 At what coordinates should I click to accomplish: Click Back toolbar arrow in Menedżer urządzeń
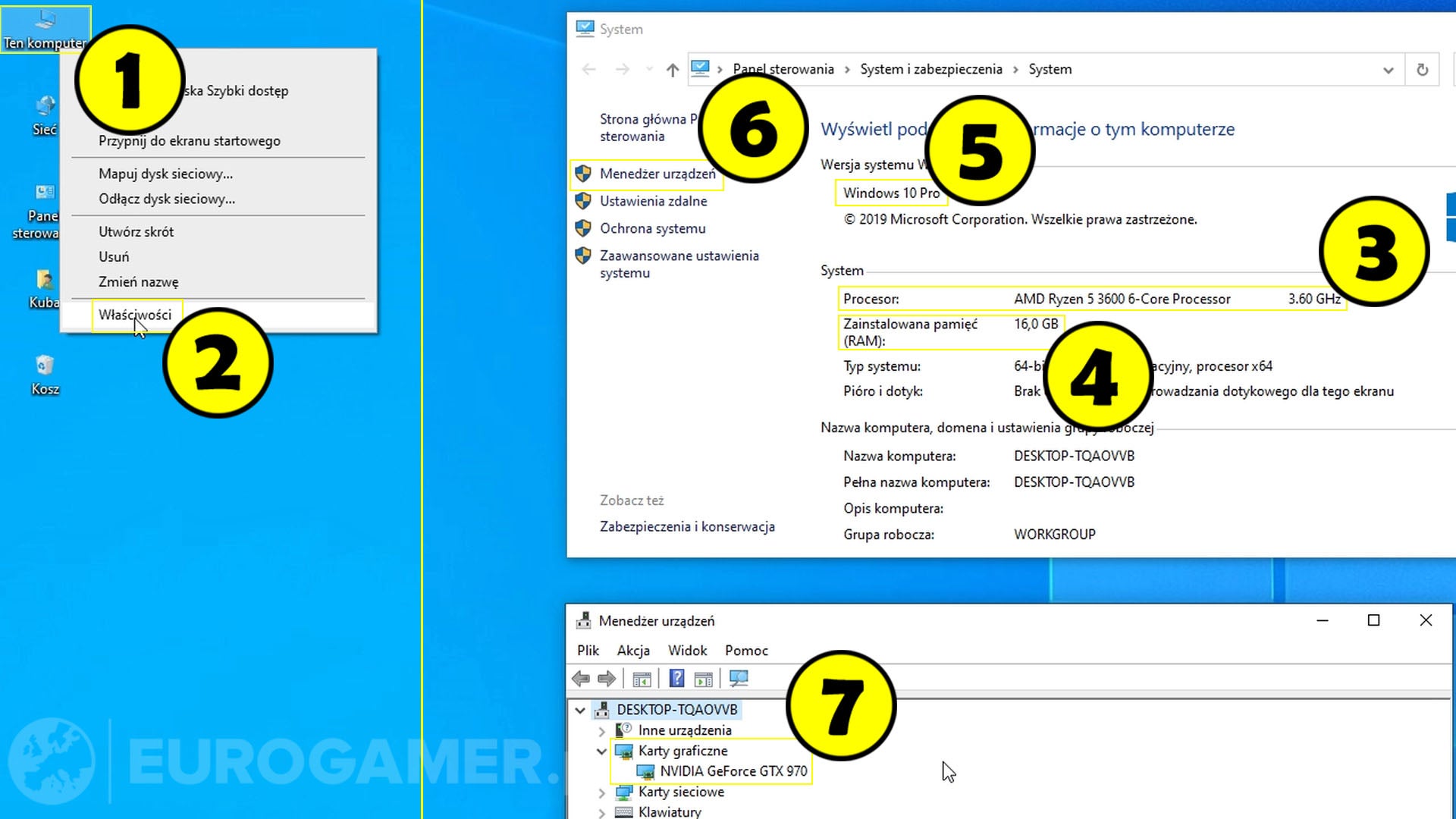click(x=581, y=679)
